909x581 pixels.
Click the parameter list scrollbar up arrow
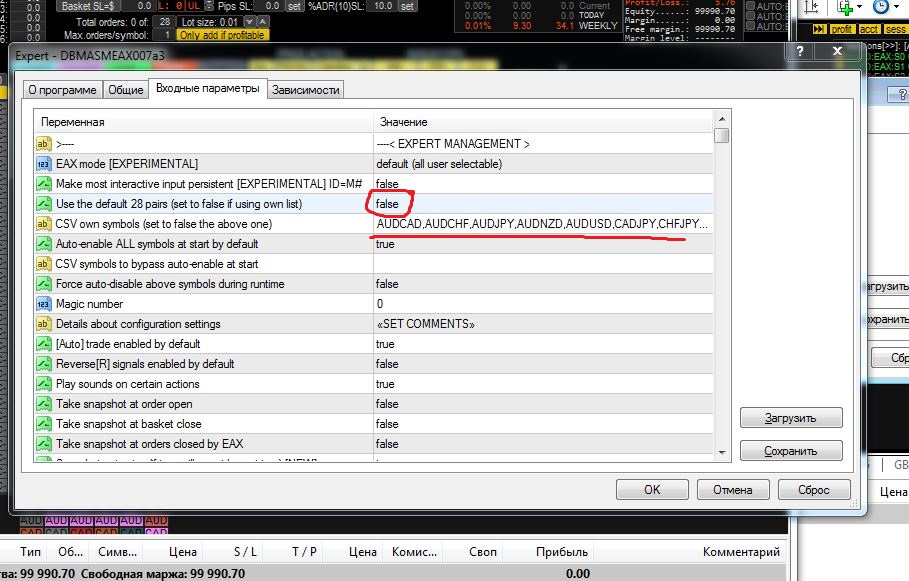[722, 119]
